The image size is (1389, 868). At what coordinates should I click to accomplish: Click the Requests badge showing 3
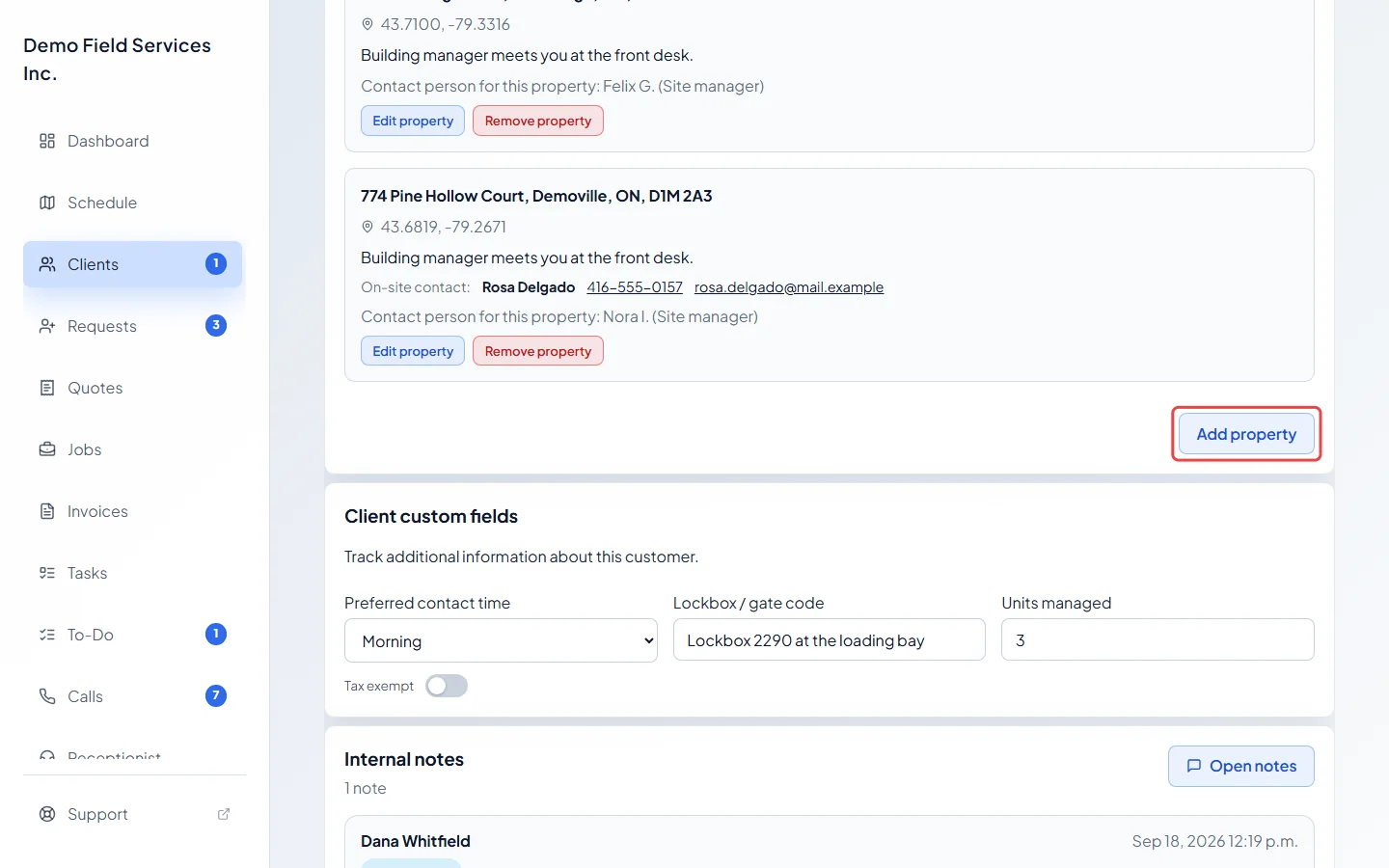pyautogui.click(x=216, y=326)
